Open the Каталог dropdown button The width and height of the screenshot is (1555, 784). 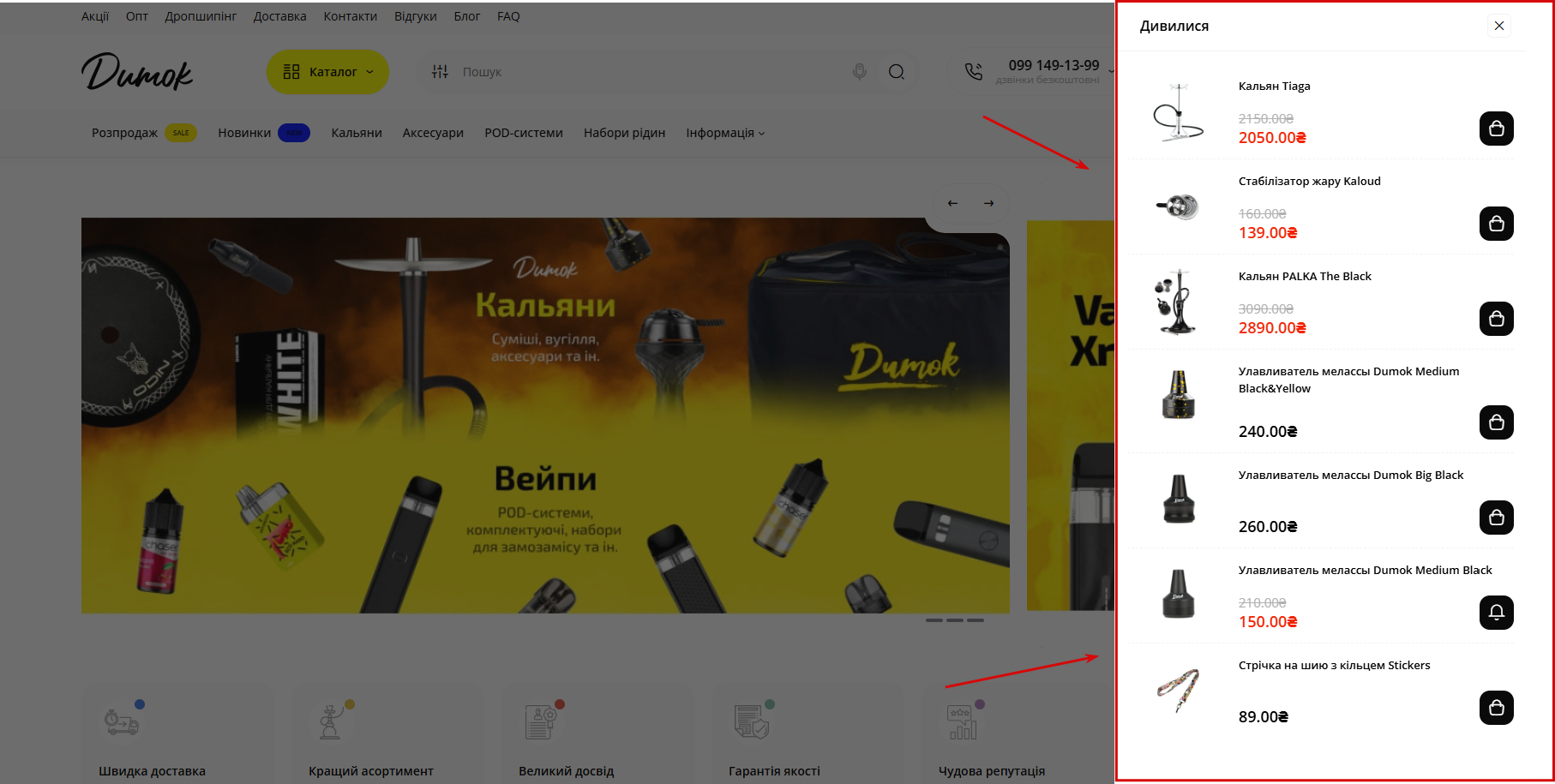click(327, 72)
